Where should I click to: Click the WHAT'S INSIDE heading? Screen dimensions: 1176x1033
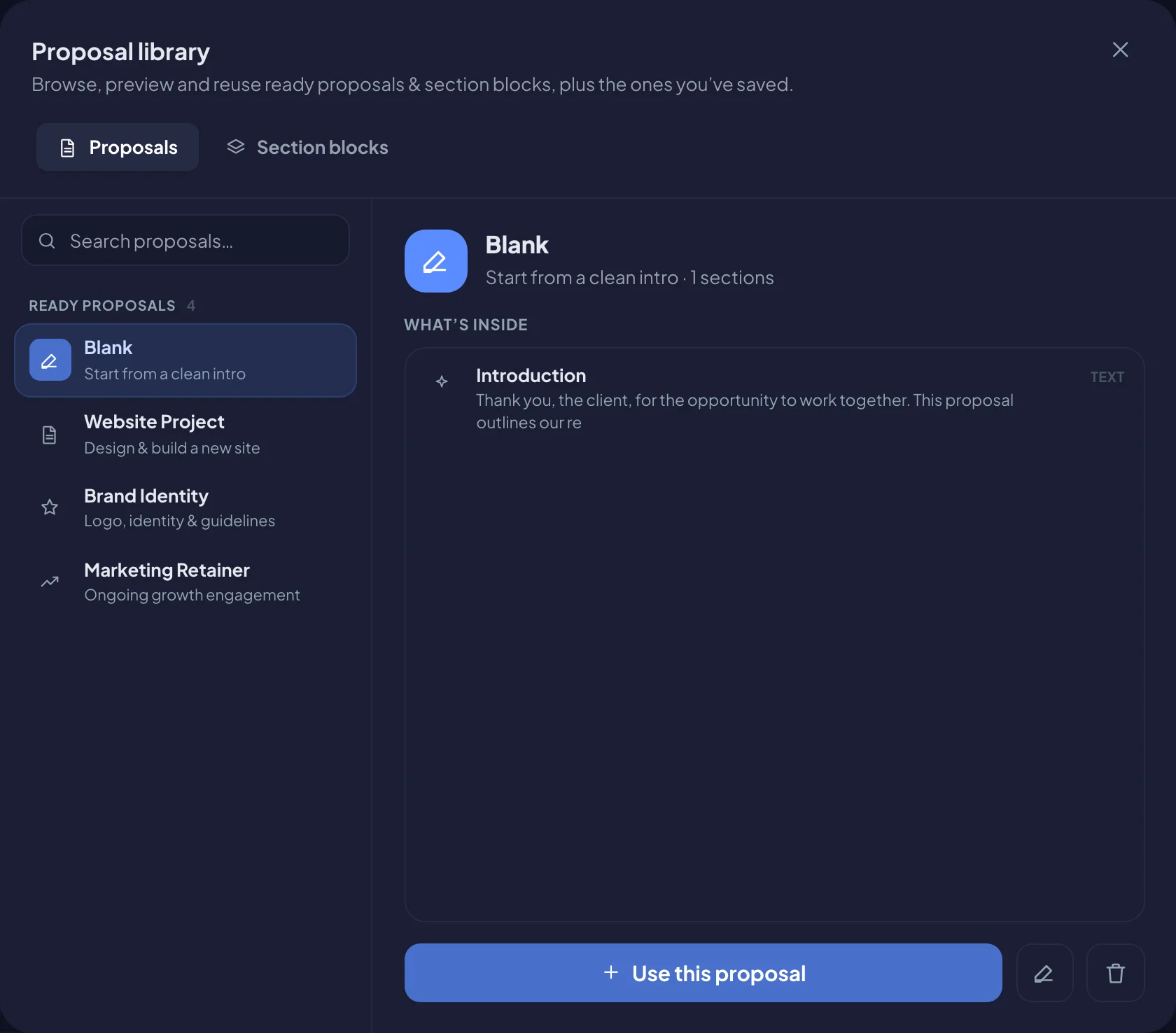tap(465, 325)
